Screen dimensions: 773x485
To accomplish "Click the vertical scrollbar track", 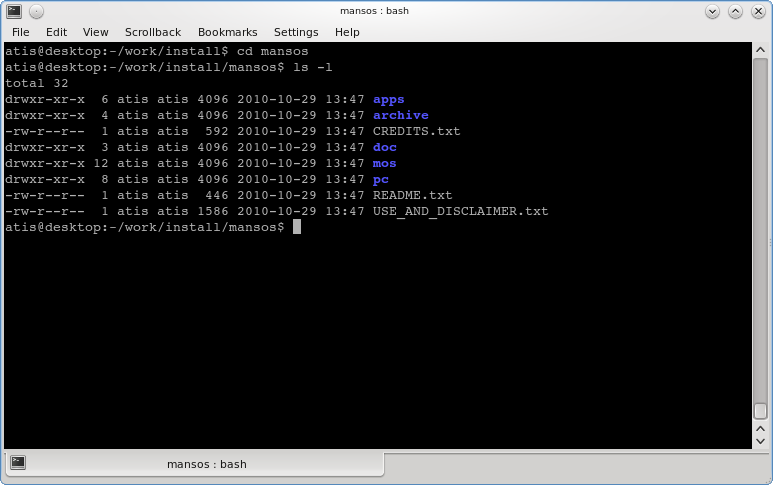I will (760, 232).
